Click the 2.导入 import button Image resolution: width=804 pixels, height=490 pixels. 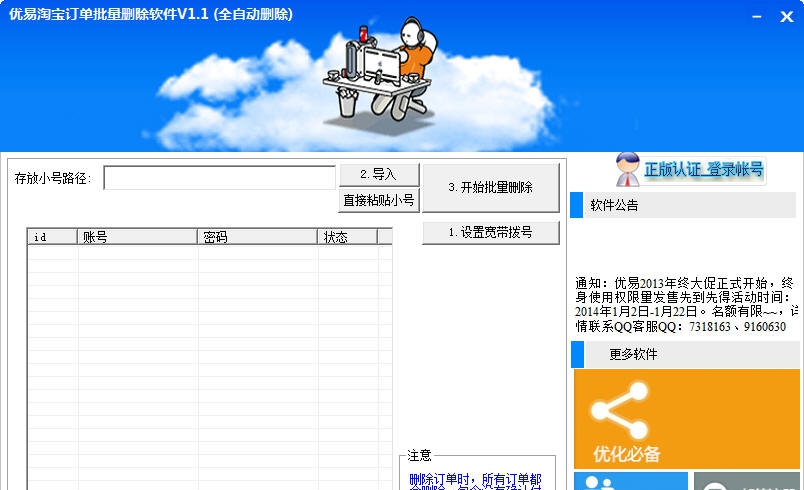pos(379,175)
